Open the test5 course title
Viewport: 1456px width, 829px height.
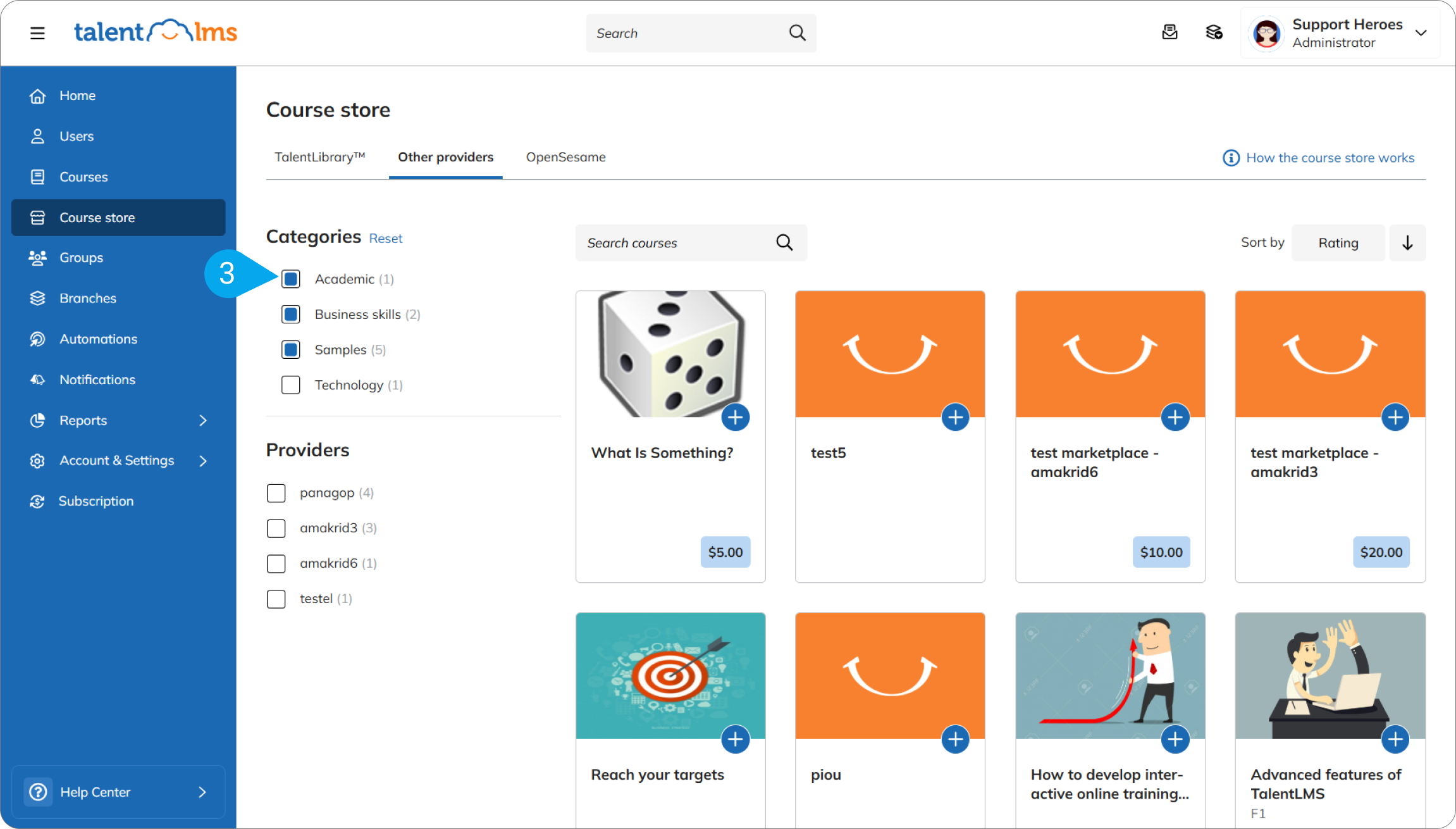click(828, 453)
